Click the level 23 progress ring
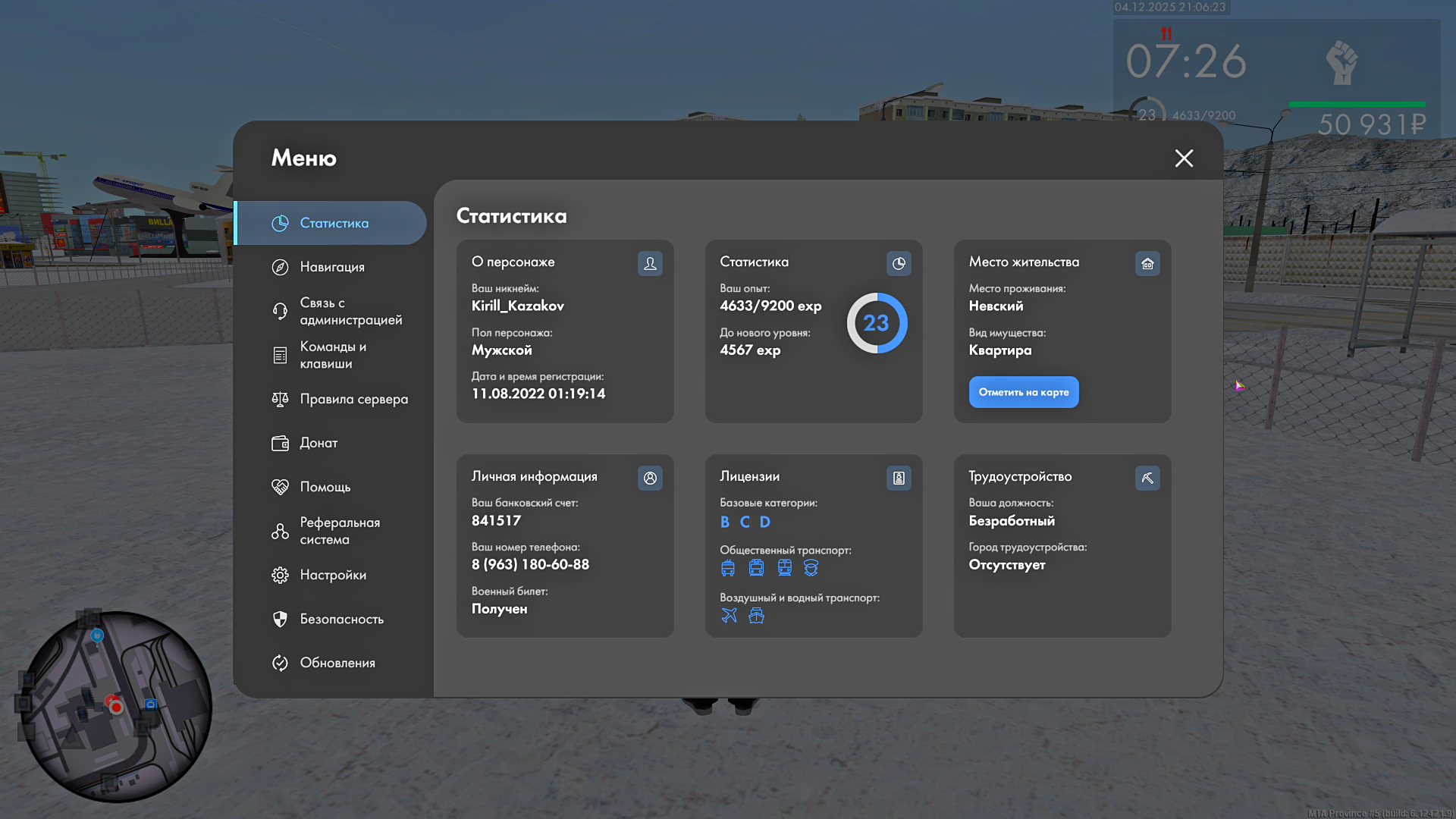 click(877, 323)
